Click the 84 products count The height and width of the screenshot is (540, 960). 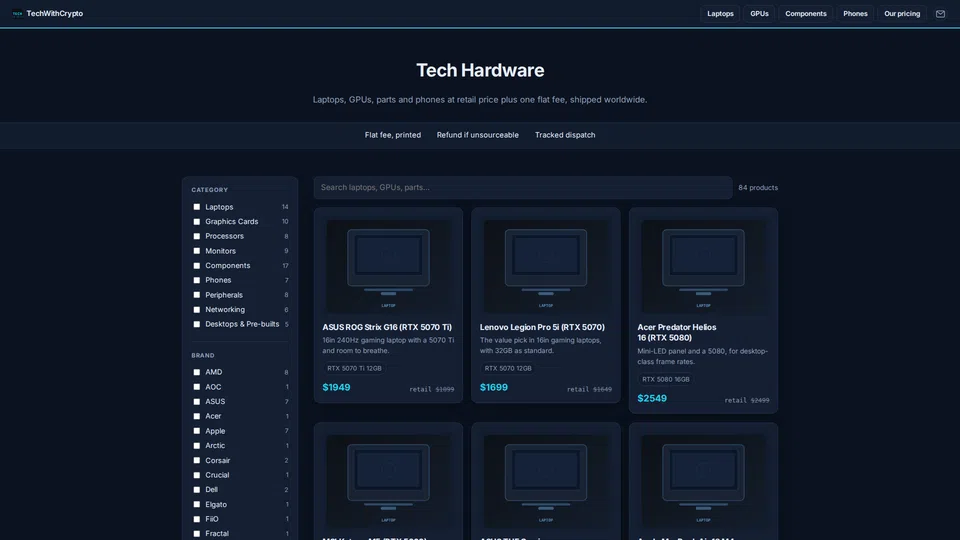point(758,188)
